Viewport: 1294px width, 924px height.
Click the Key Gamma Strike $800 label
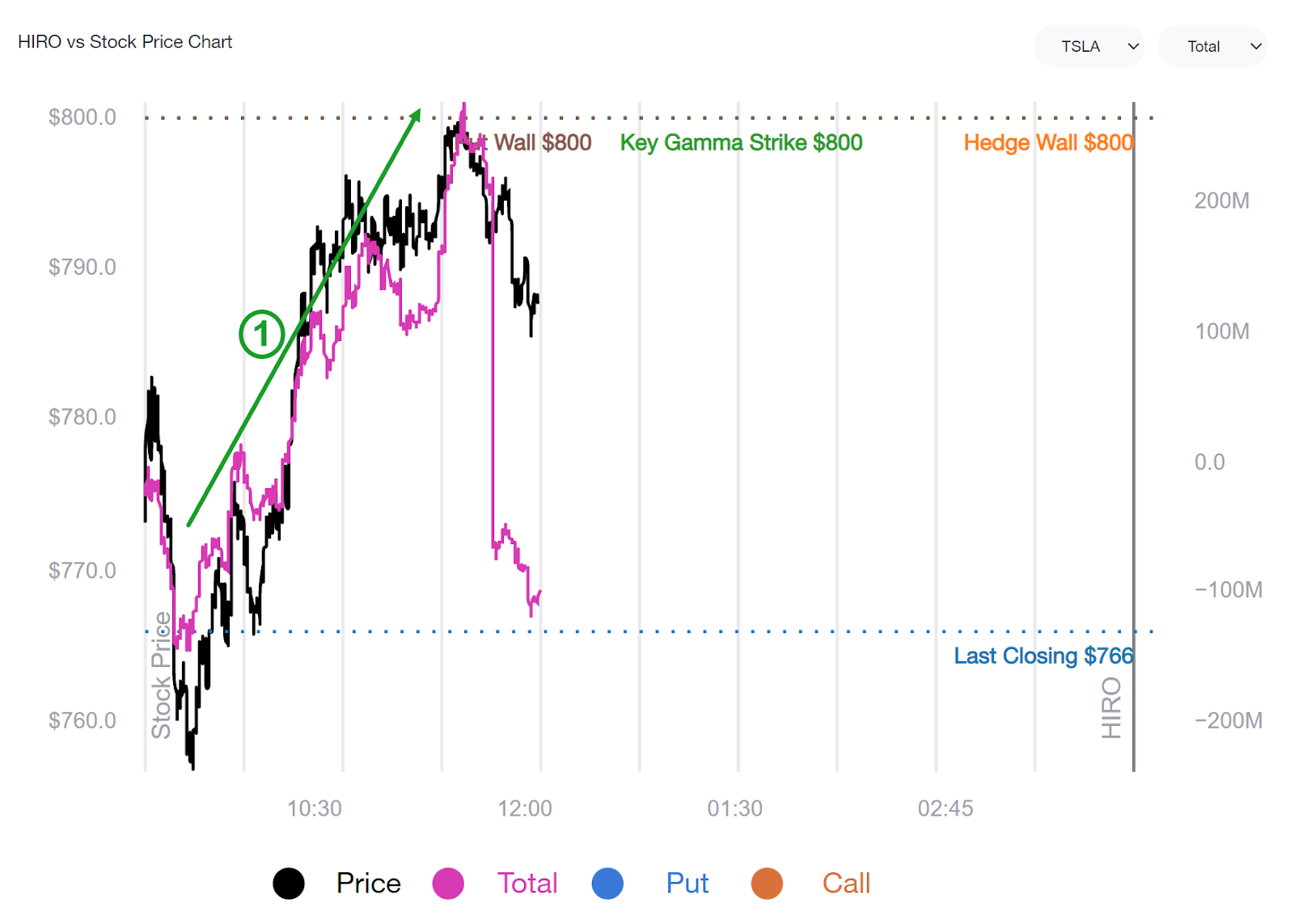tap(741, 142)
